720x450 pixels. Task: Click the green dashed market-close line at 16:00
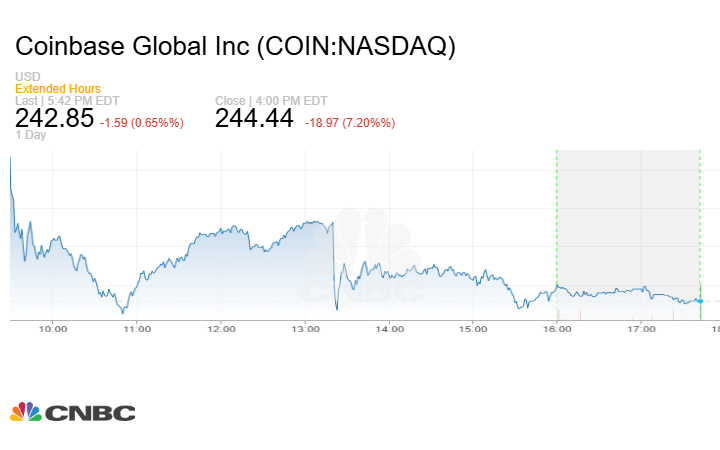click(x=556, y=220)
